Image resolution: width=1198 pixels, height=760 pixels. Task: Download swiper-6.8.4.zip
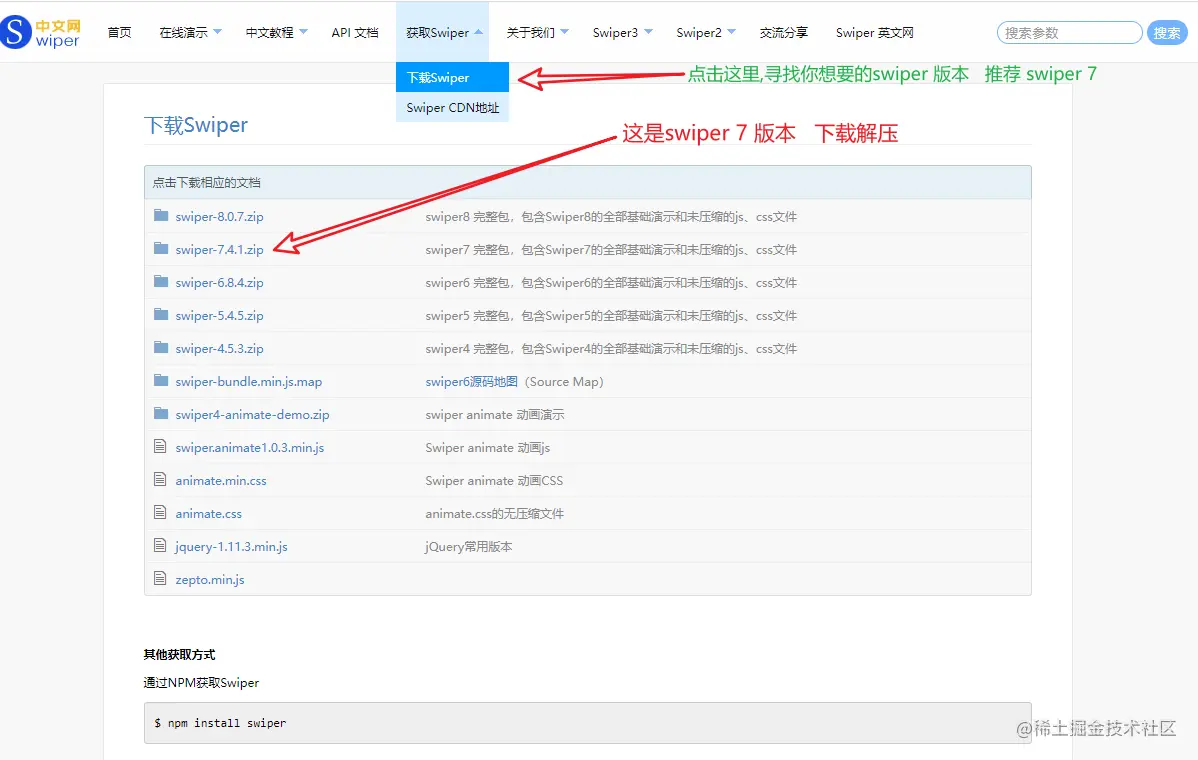click(x=219, y=282)
